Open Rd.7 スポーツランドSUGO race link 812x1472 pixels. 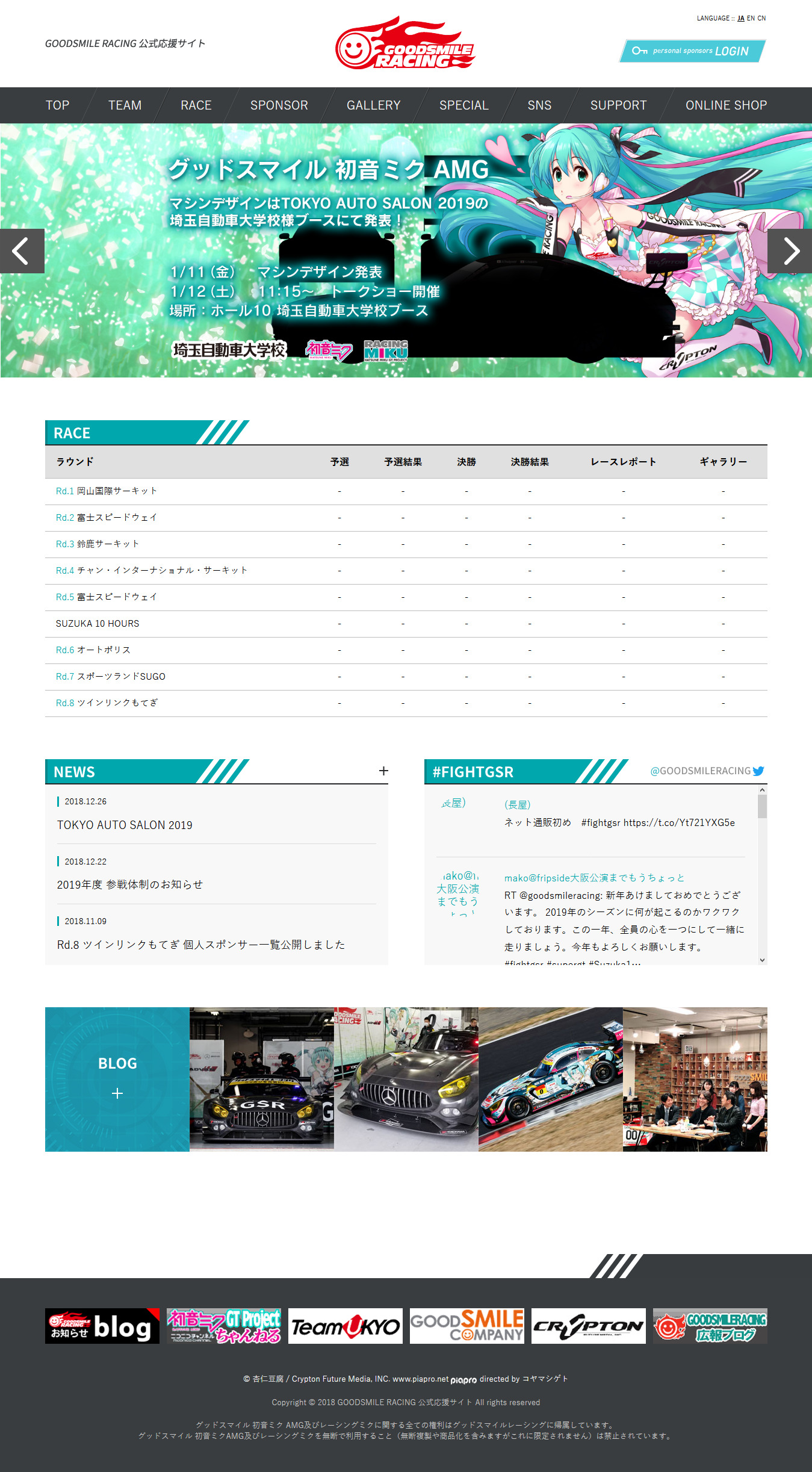[111, 677]
